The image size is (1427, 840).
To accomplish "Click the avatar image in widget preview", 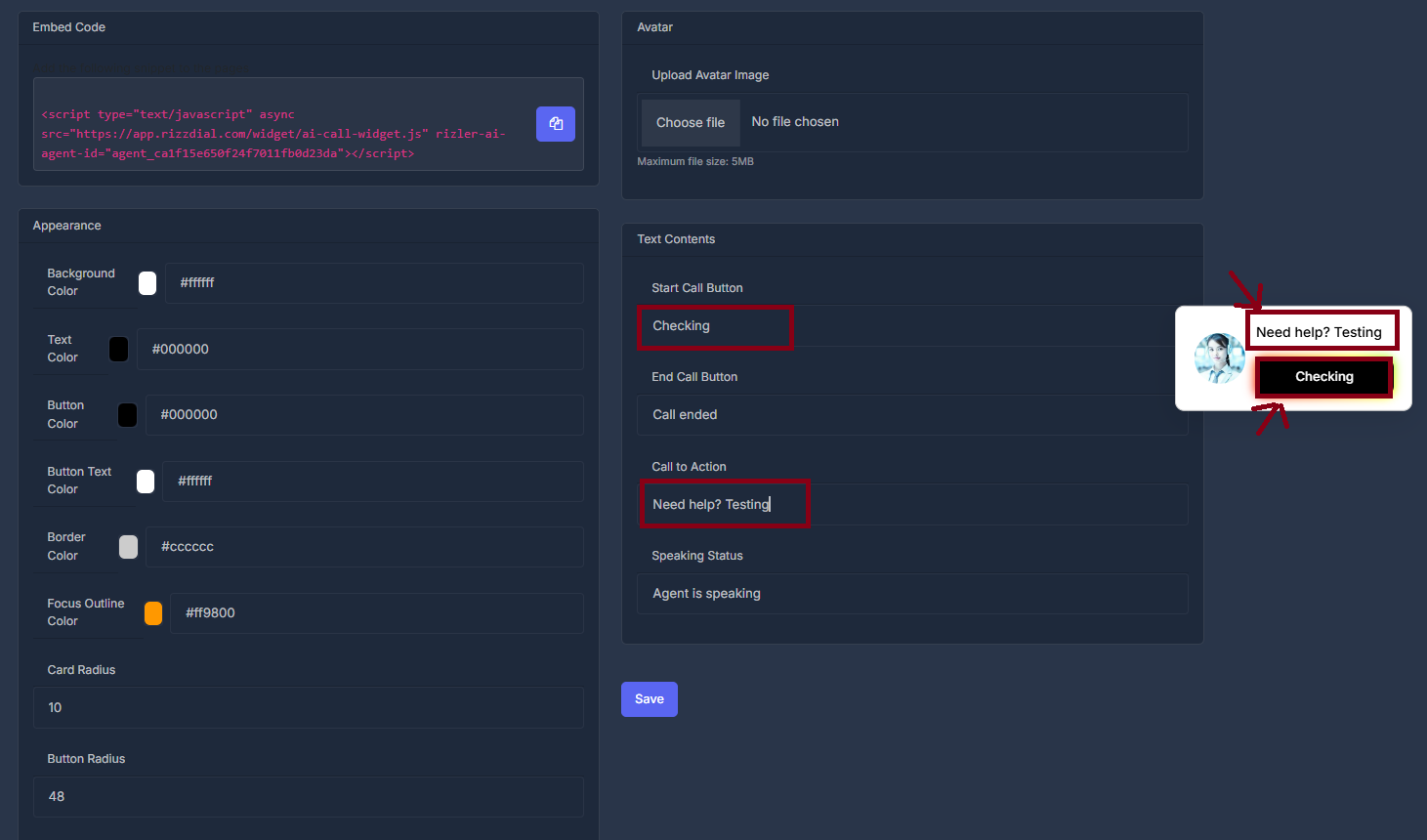I will coord(1220,358).
